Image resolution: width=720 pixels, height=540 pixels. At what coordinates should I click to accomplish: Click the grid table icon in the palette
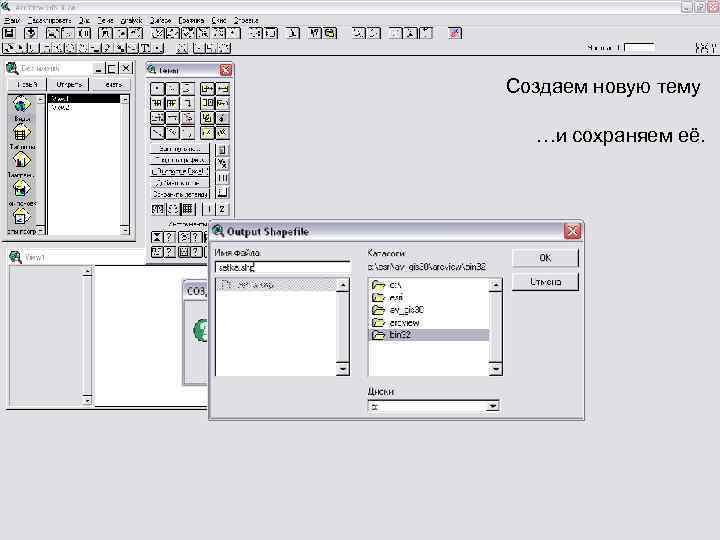(187, 209)
